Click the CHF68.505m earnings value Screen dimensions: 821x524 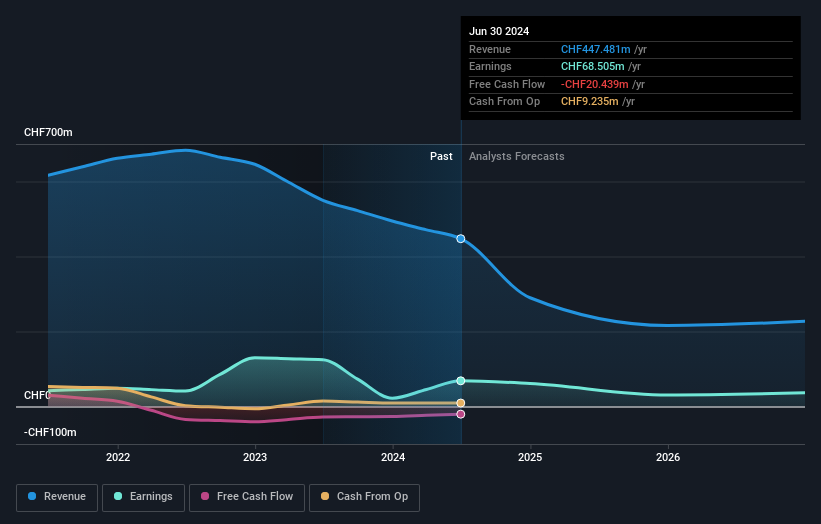[x=593, y=66]
